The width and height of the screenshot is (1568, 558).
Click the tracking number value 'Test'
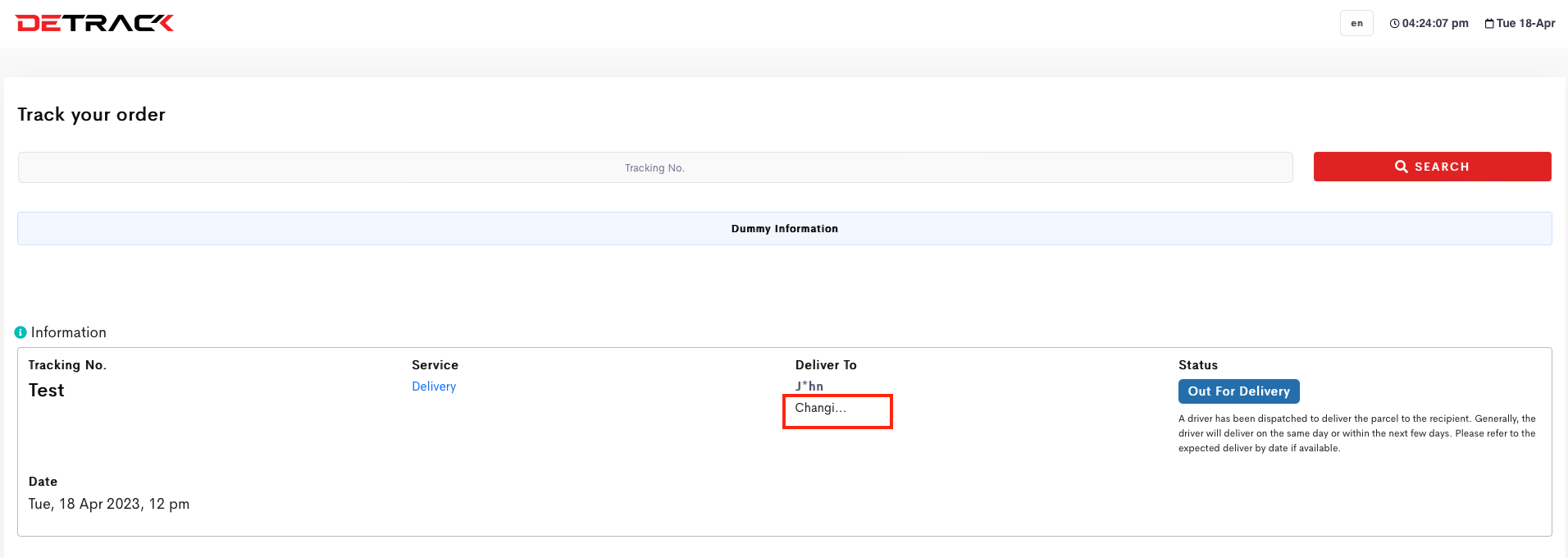pos(47,391)
